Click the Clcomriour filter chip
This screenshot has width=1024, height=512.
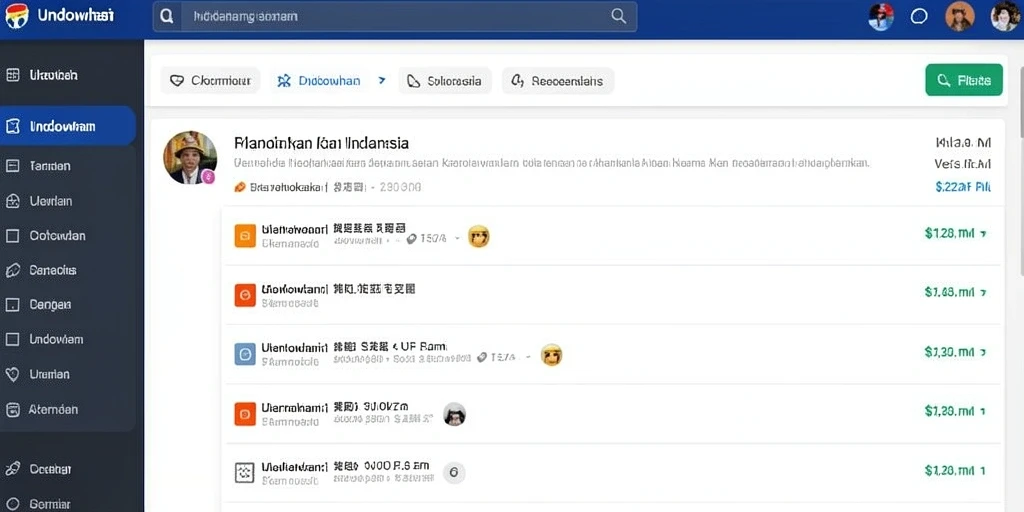click(210, 81)
